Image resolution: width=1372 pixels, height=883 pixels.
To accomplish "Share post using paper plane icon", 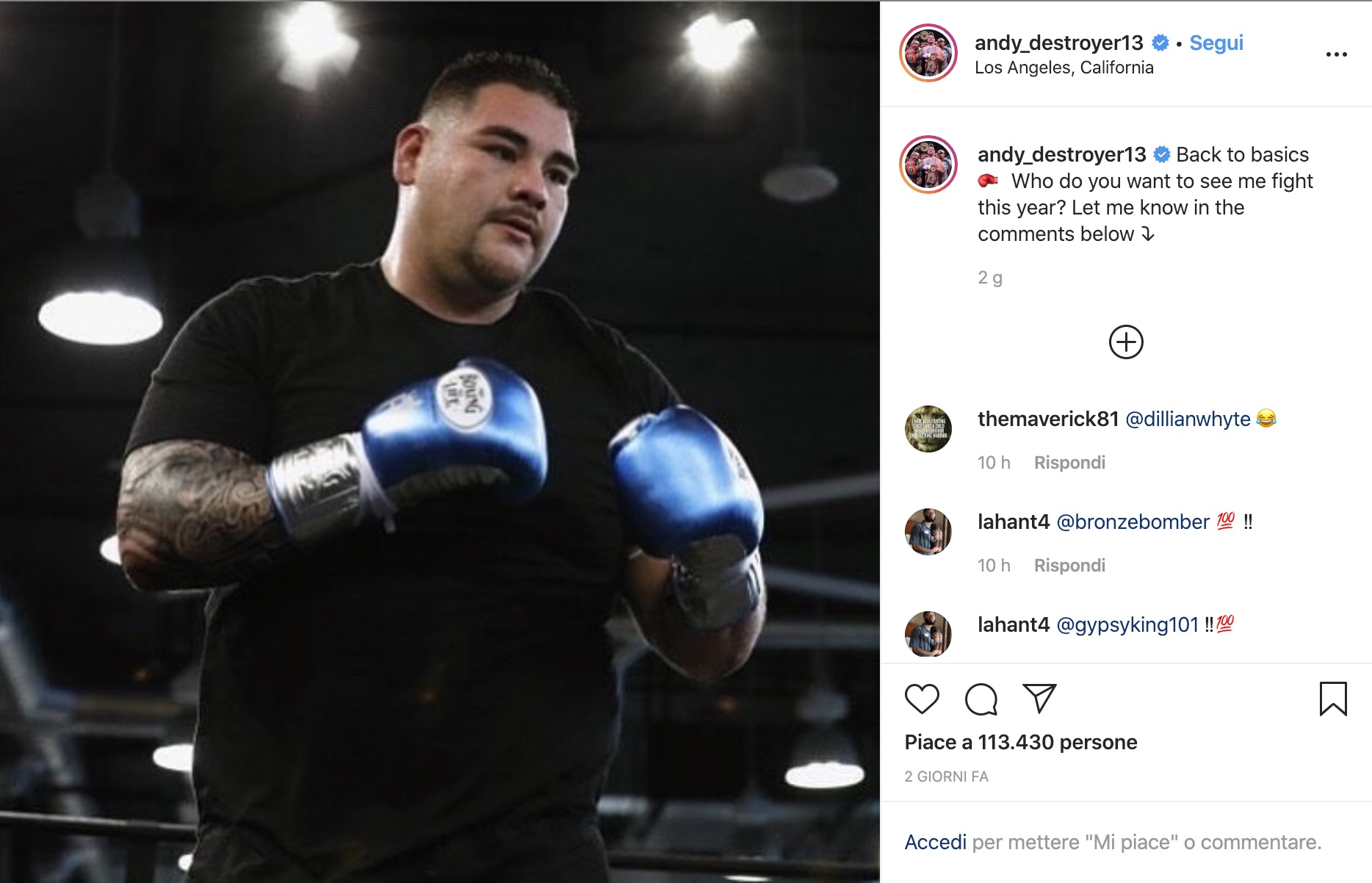I will click(x=1039, y=699).
